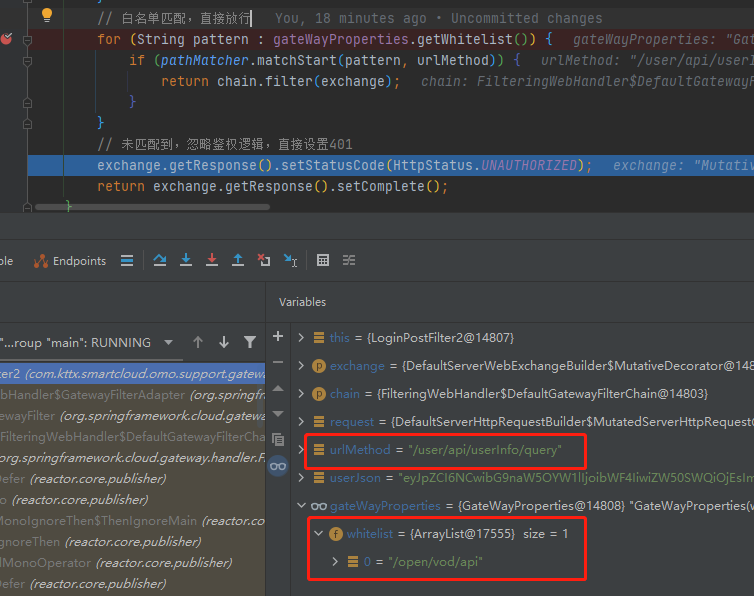Image resolution: width=754 pixels, height=596 pixels.
Task: Toggle the watches glasses icon in Variables sidebar
Action: point(278,465)
